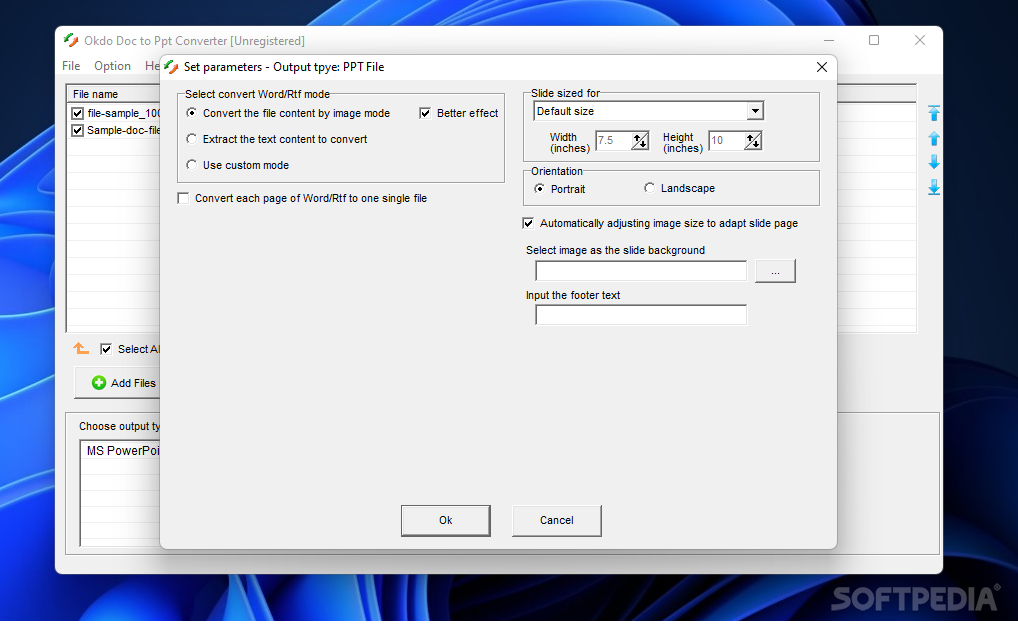Click the Height inches value field

pyautogui.click(x=726, y=141)
